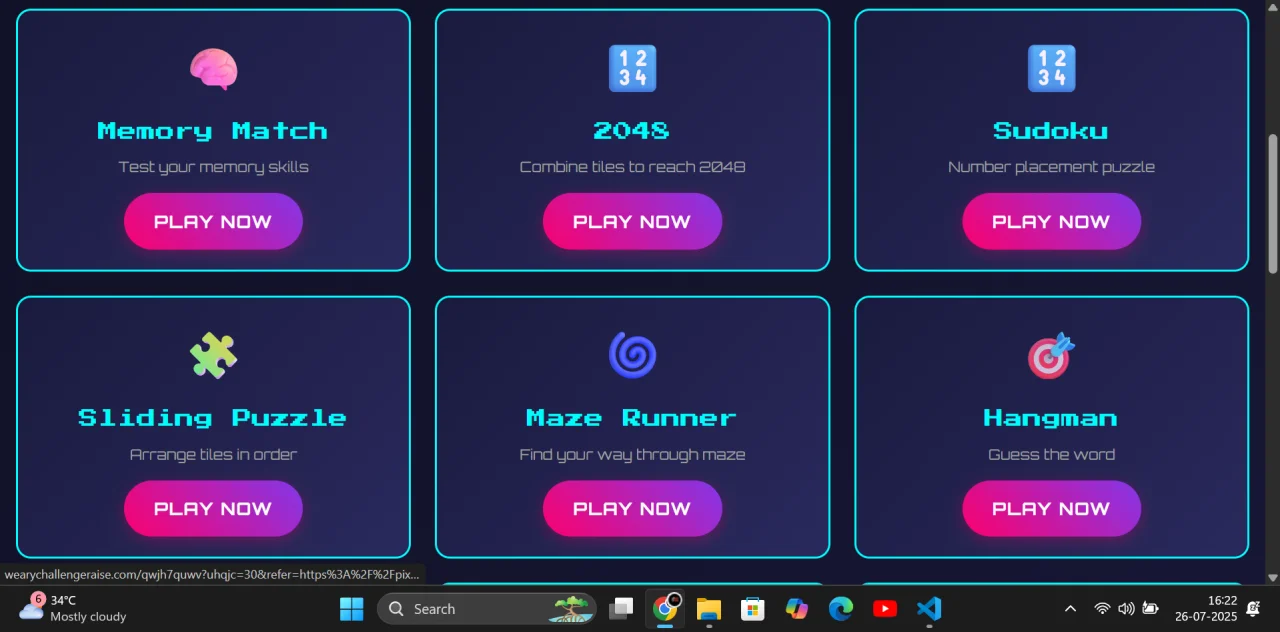Click the 1234 number icon above Sudoku title
The width and height of the screenshot is (1280, 632).
pos(1051,69)
